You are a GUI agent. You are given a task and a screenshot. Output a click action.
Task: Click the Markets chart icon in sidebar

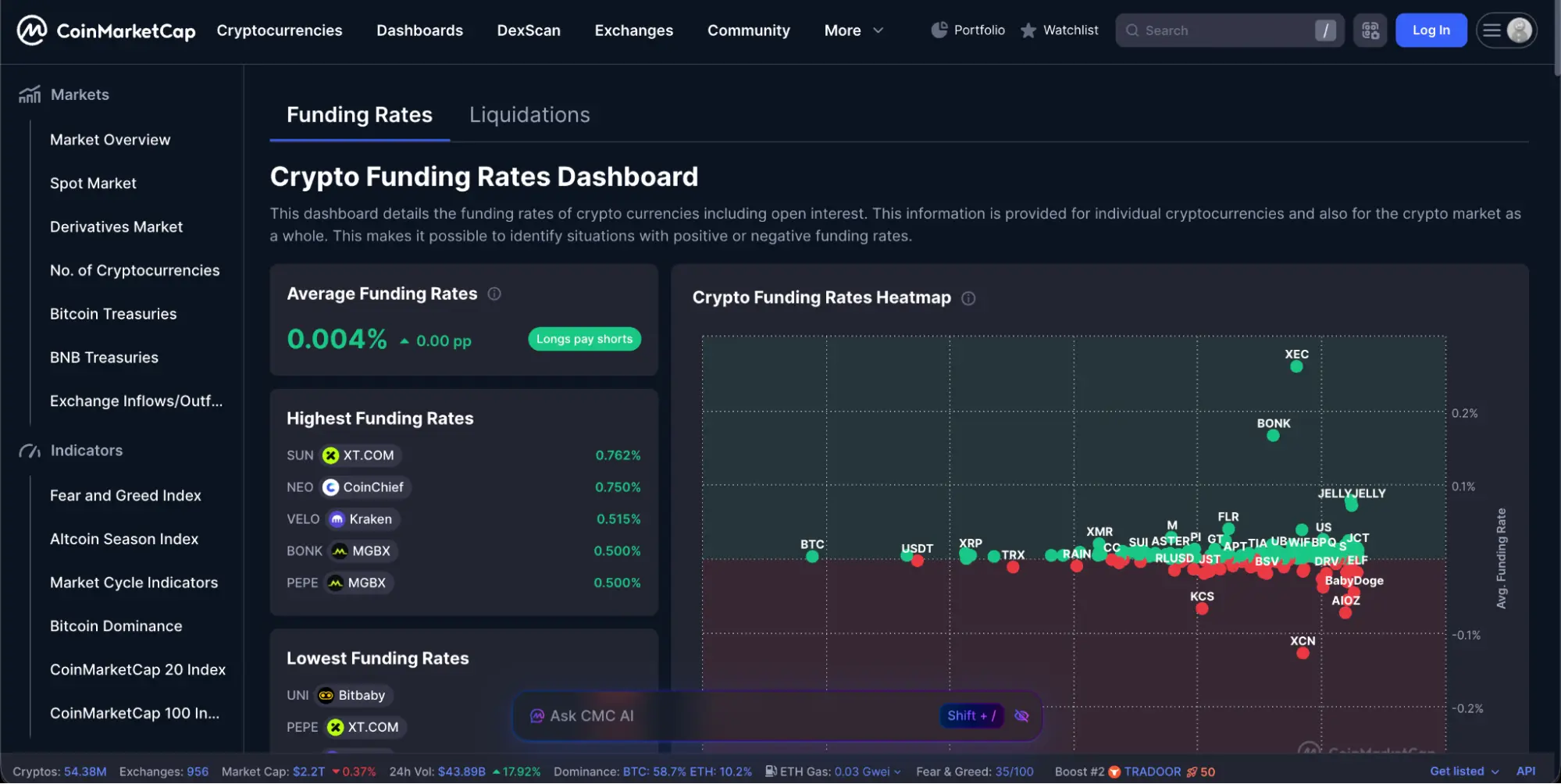[x=30, y=94]
